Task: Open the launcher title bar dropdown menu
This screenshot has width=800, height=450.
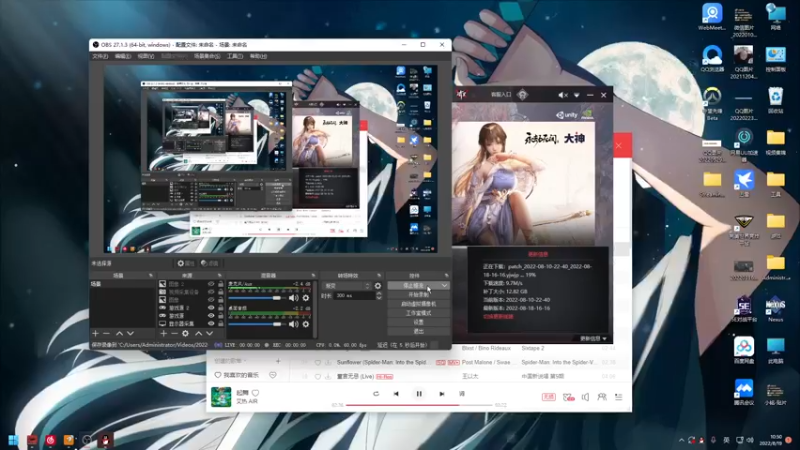Action: coord(577,95)
